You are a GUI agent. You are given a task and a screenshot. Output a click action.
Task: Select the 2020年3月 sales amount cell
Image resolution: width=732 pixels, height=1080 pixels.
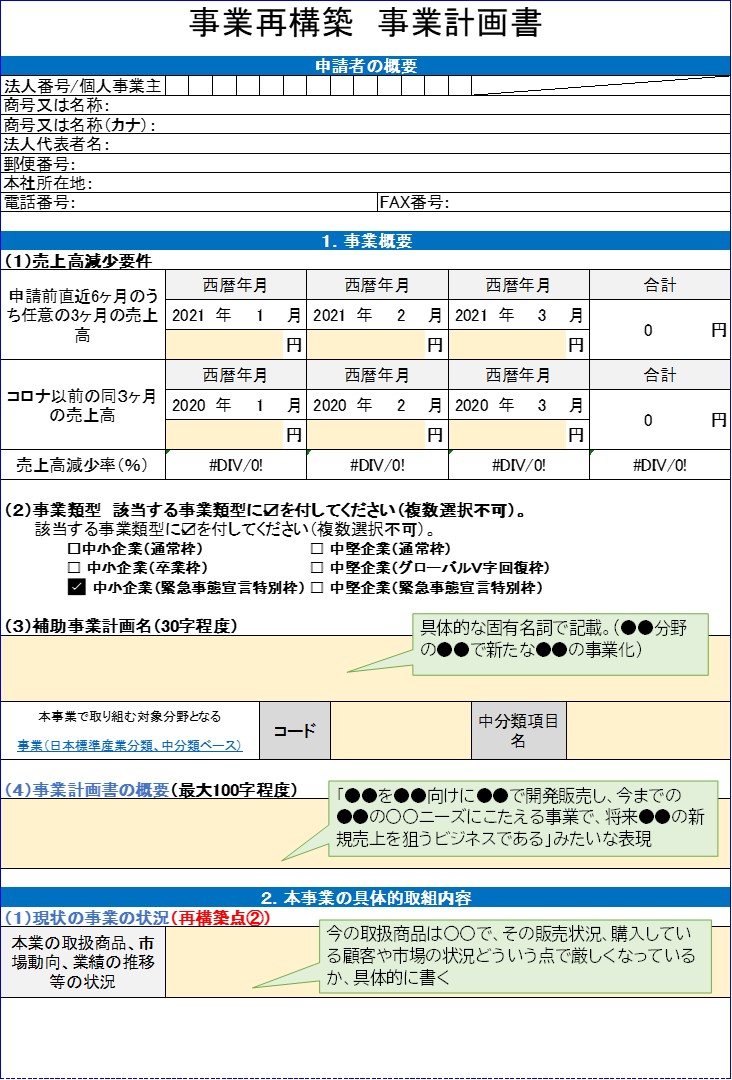pos(508,435)
